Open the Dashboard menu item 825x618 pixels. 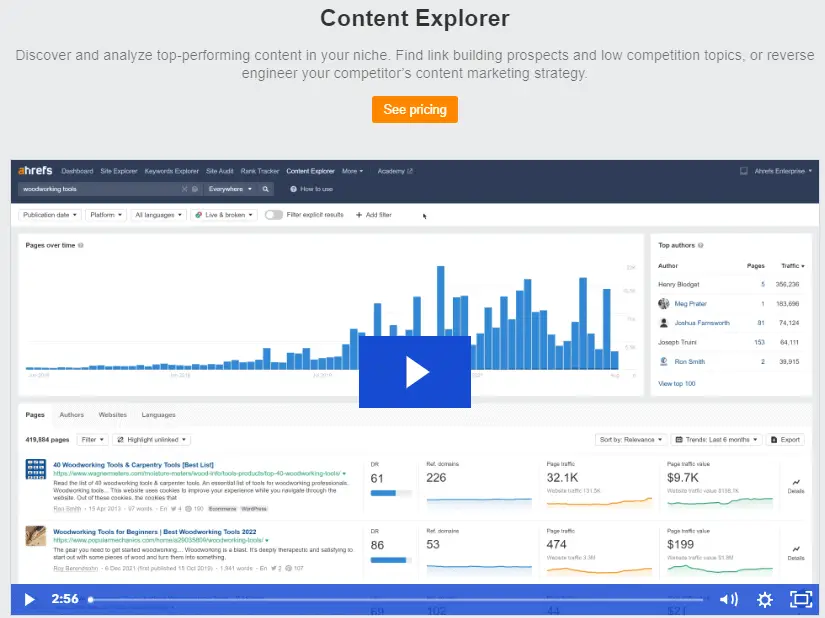point(77,171)
